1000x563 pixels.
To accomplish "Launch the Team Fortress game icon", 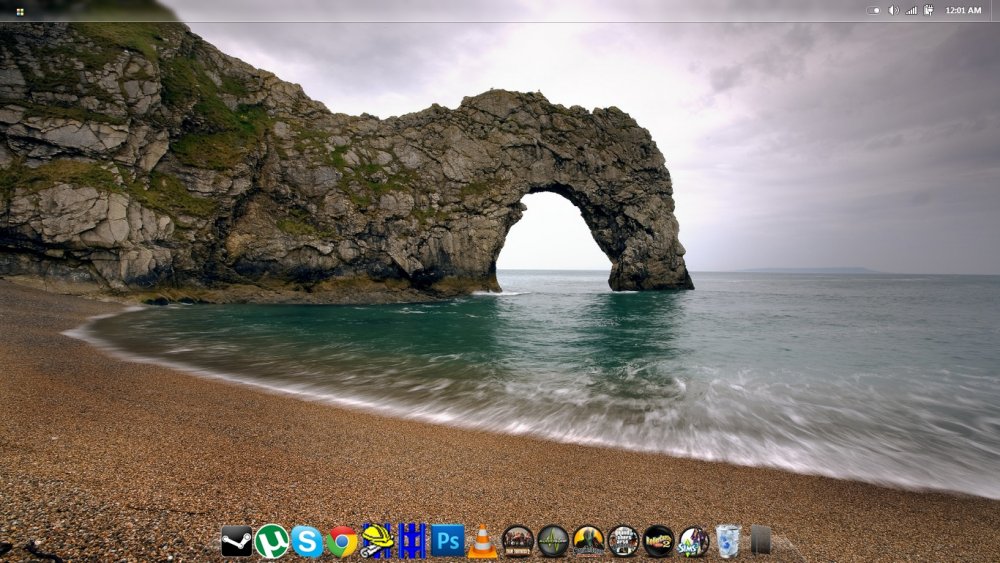I will pos(518,541).
